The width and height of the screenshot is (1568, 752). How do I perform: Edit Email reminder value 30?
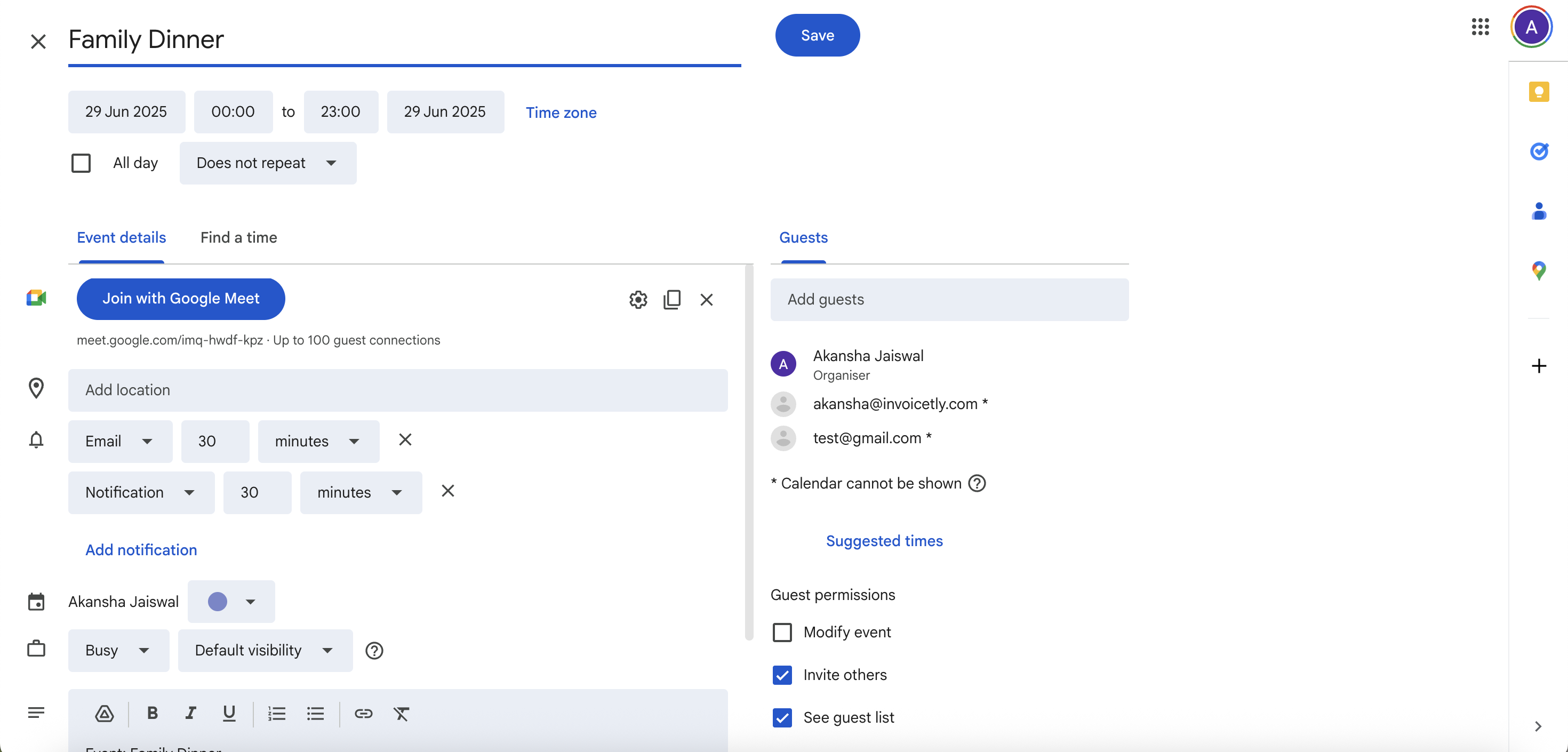click(215, 442)
